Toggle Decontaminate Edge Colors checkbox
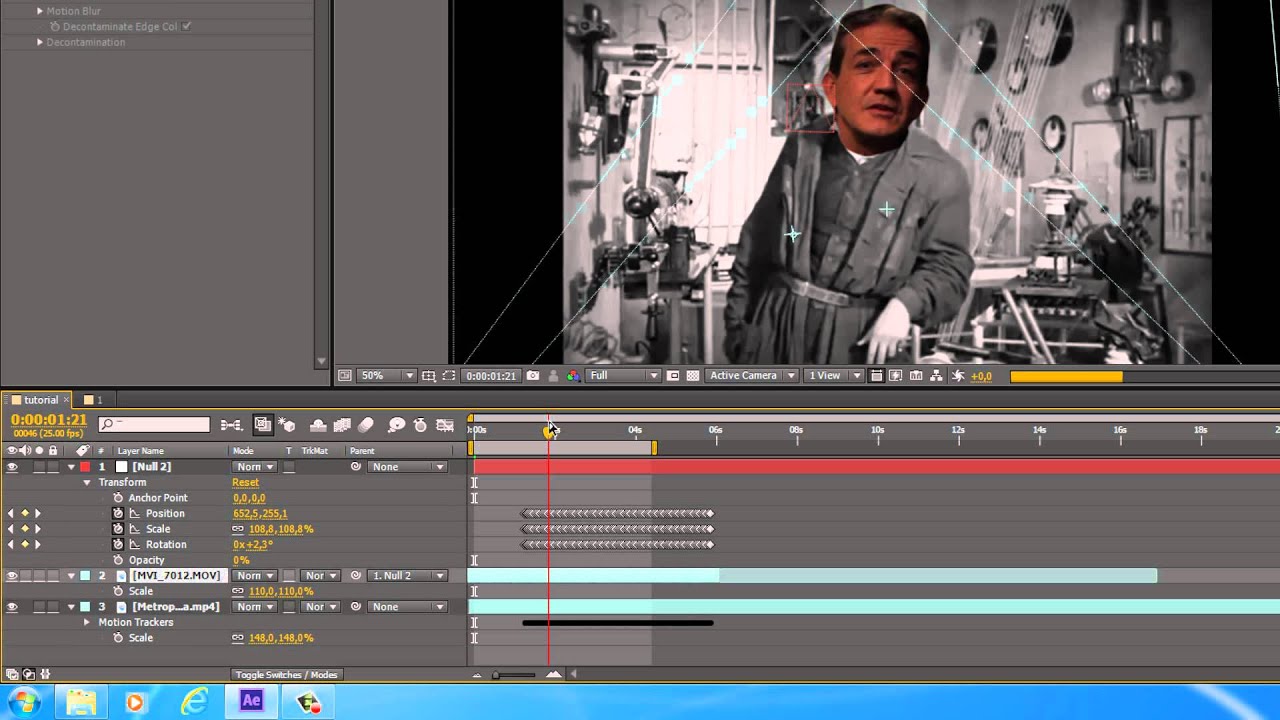 [x=187, y=26]
